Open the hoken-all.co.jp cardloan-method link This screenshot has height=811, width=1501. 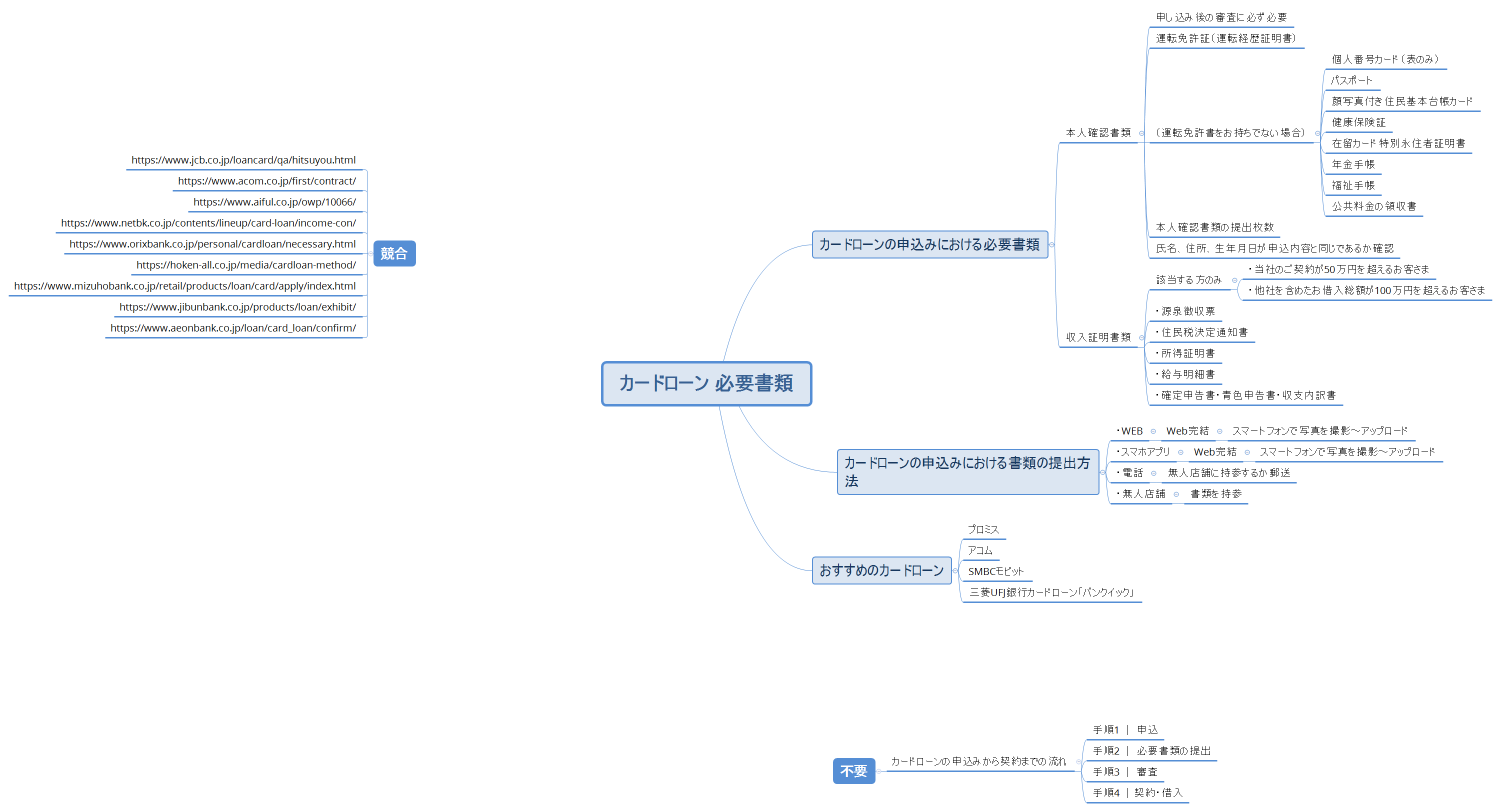coord(246,265)
